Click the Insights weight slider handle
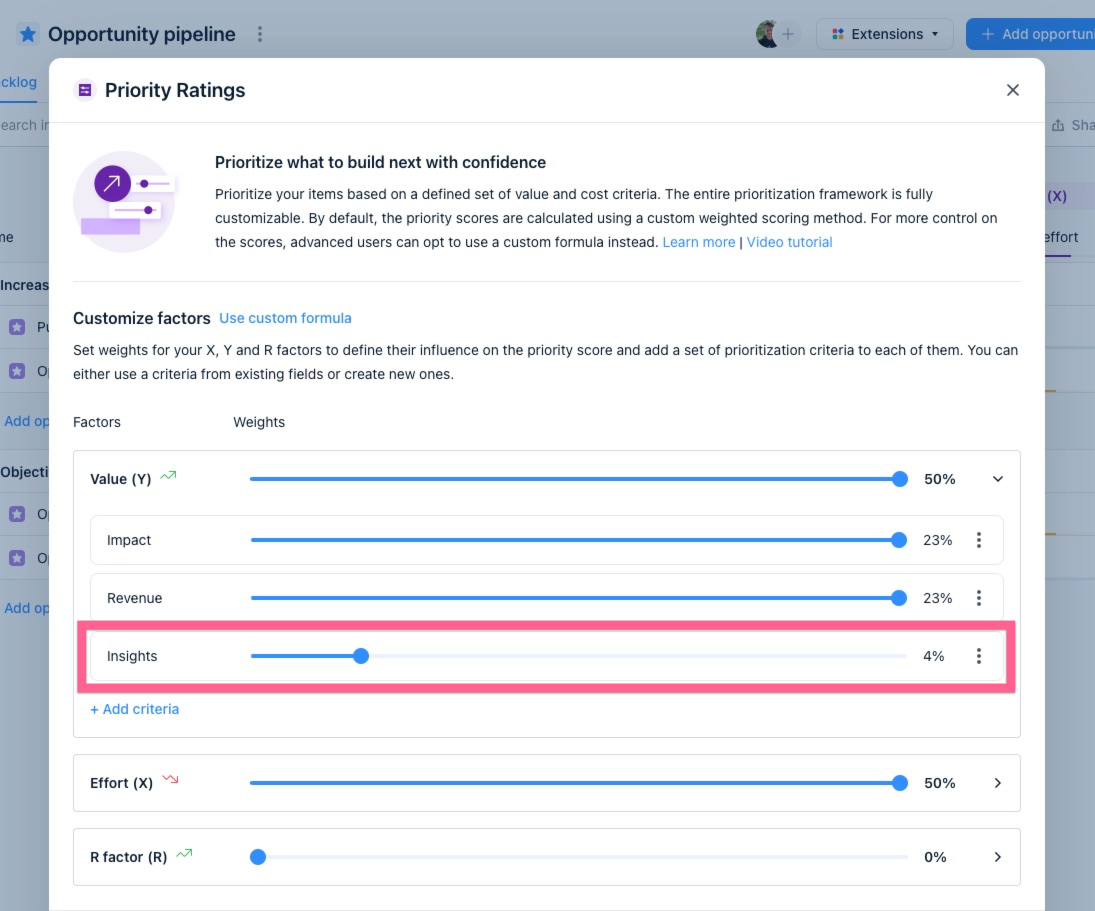The height and width of the screenshot is (911, 1095). [360, 656]
